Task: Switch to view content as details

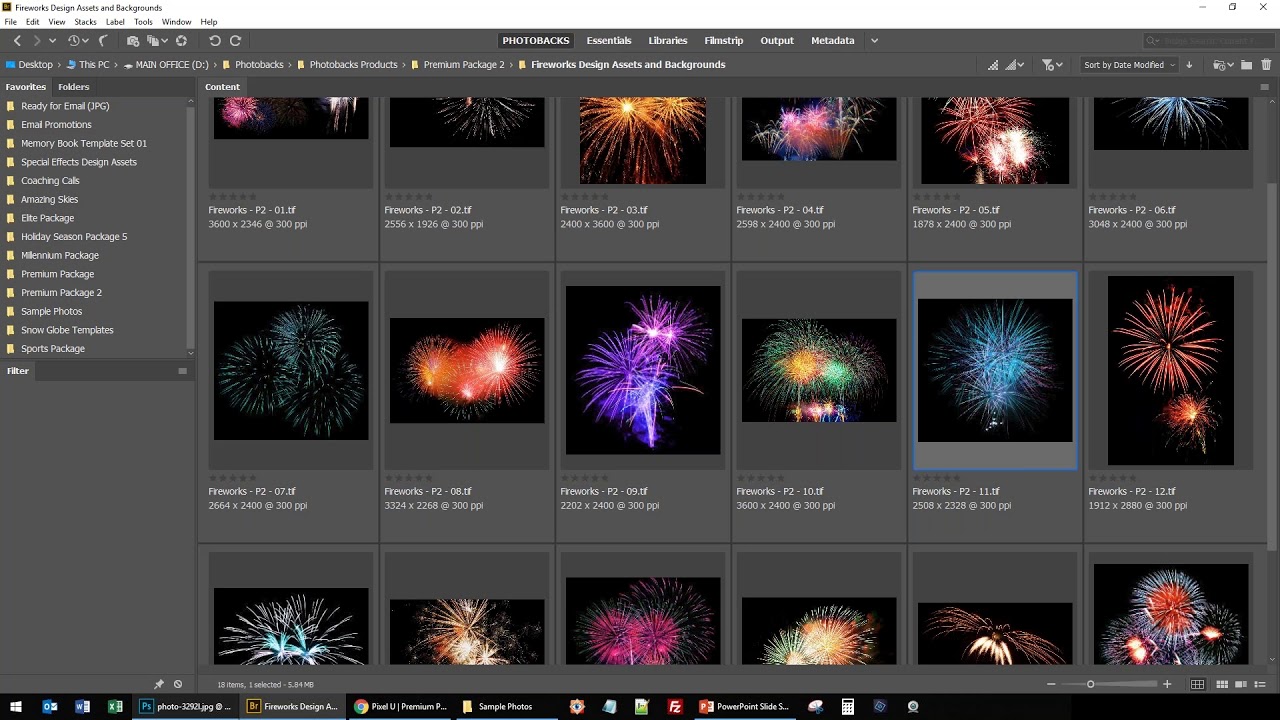Action: coord(1239,684)
